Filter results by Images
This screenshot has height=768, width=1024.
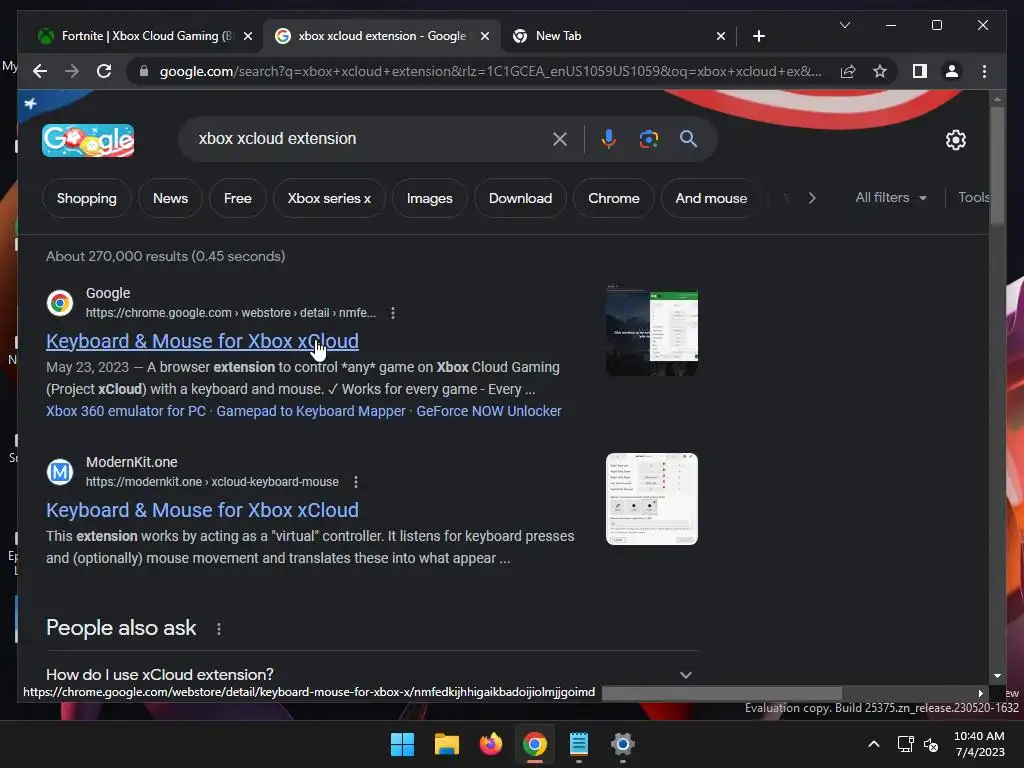click(430, 198)
